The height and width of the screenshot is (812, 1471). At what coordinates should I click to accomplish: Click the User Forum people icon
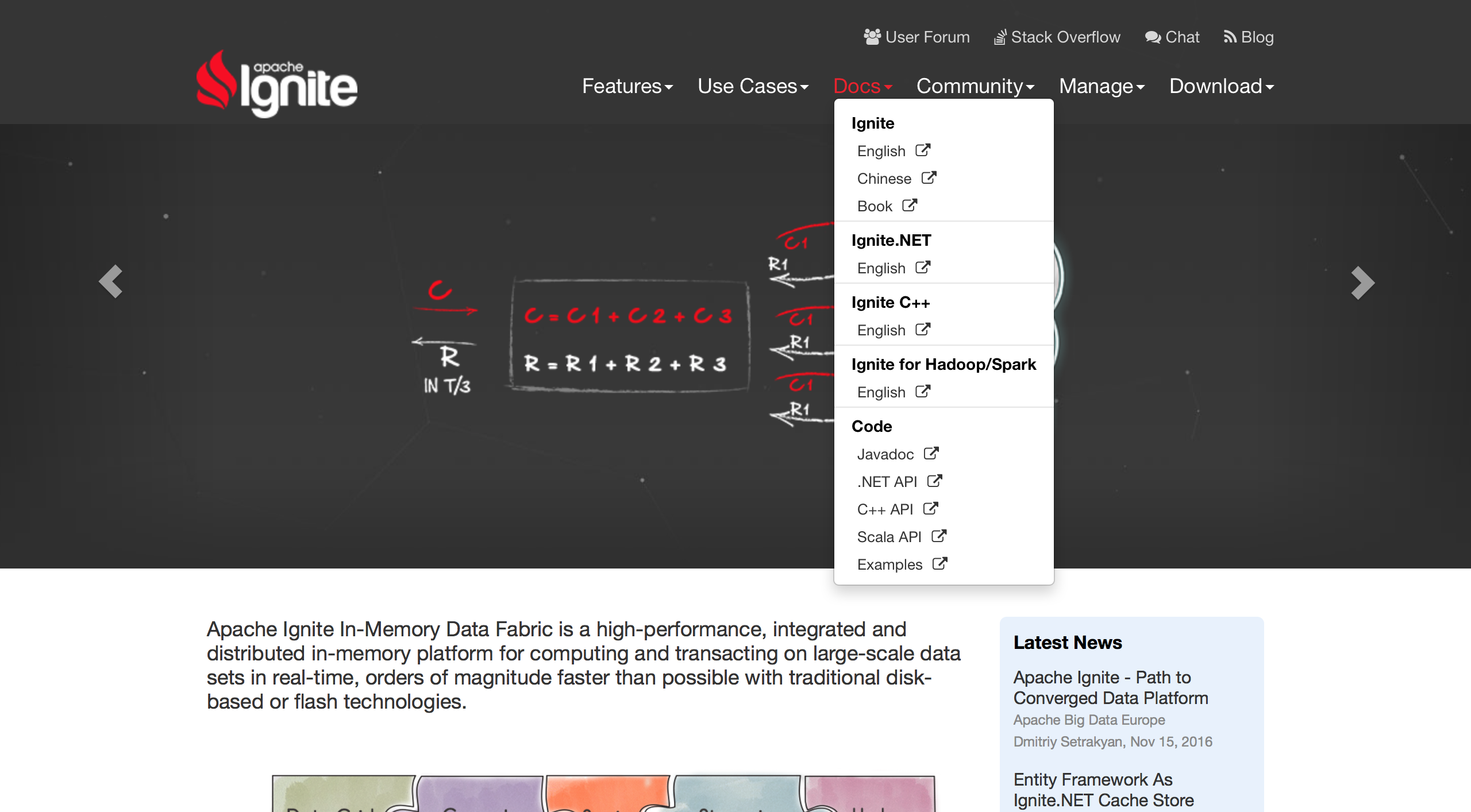pos(872,37)
